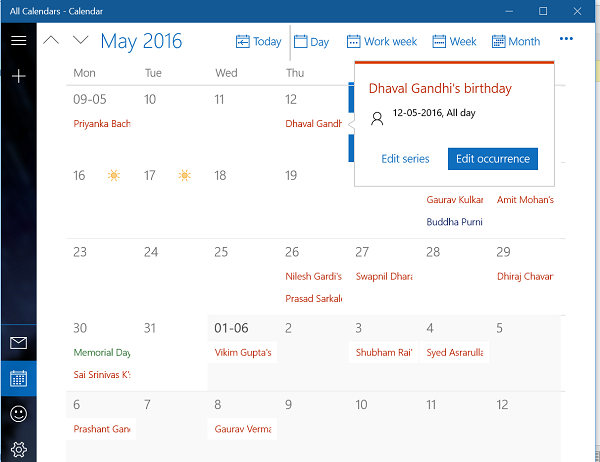The image size is (600, 462).
Task: Select date 28 in the calendar
Action: [x=433, y=252]
